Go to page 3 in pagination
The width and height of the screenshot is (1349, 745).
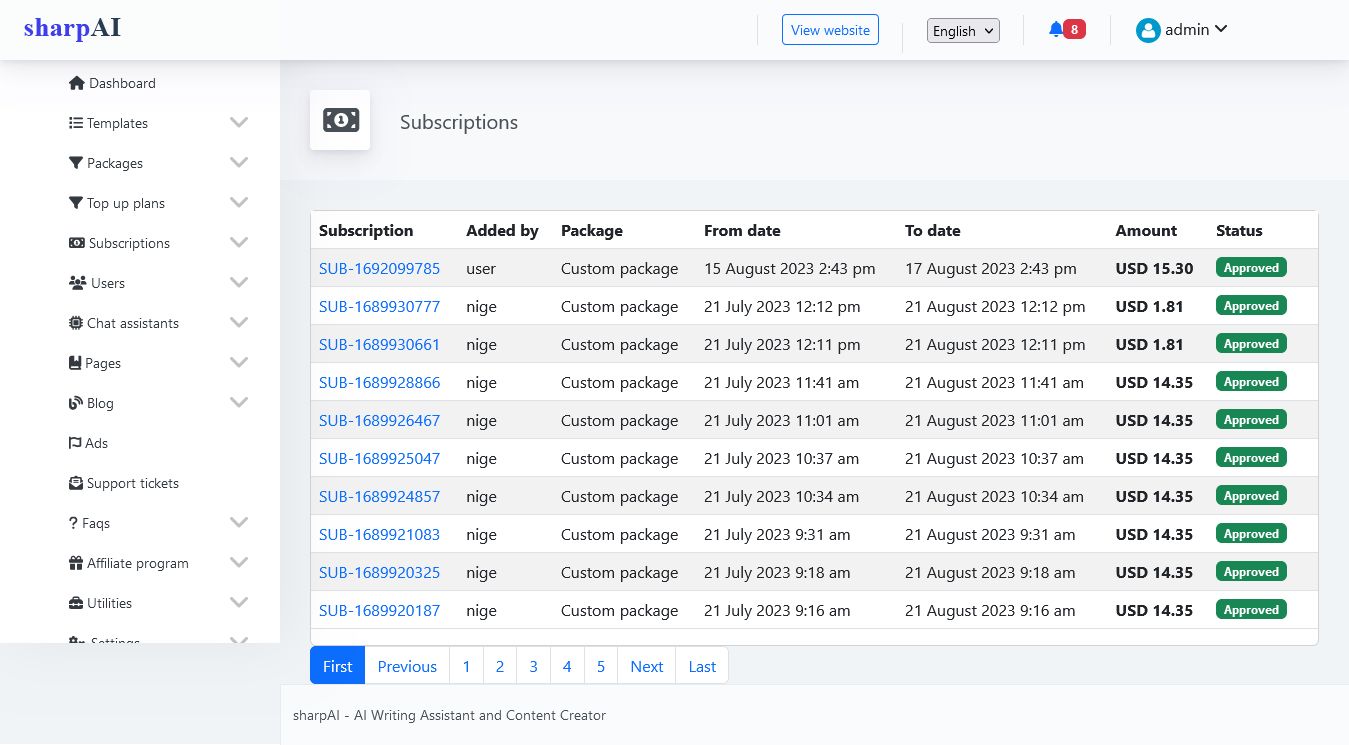[x=533, y=666]
